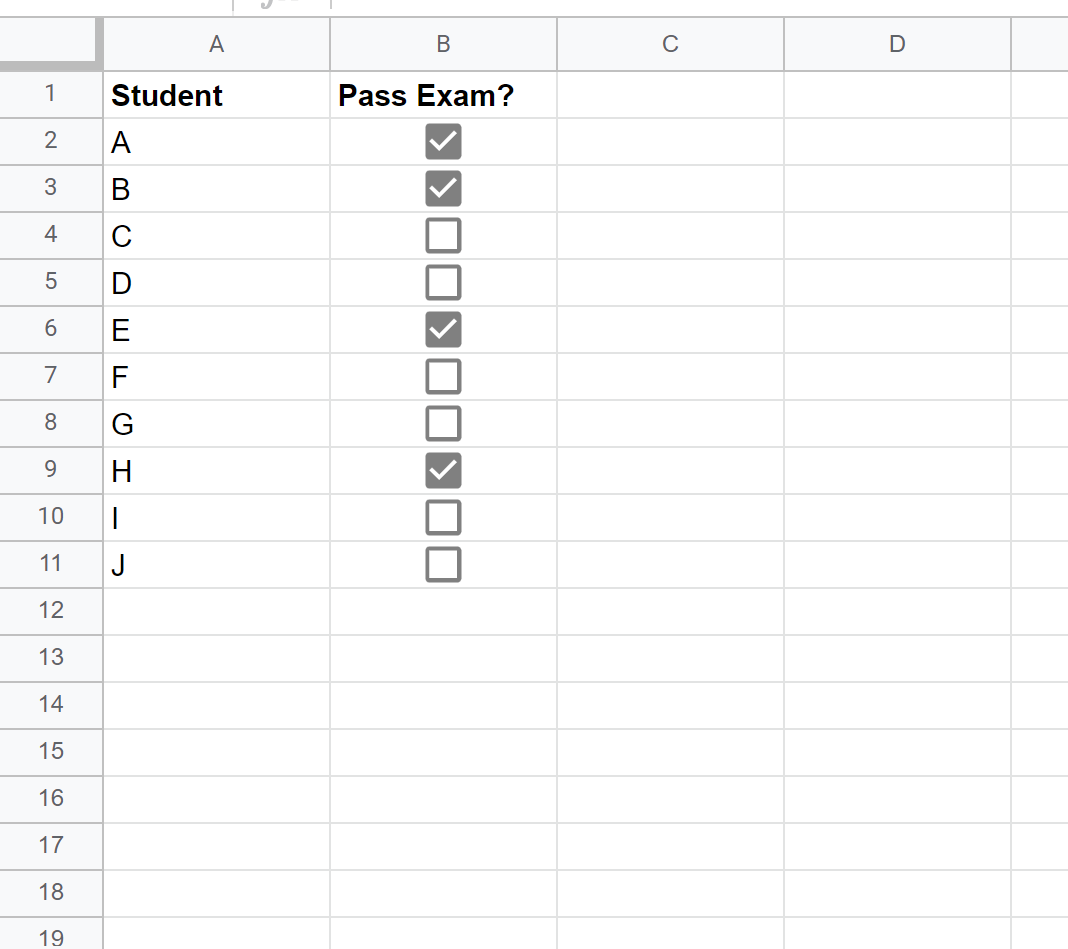Select the Pass Exam? header cell
Image resolution: width=1068 pixels, height=949 pixels.
point(443,95)
